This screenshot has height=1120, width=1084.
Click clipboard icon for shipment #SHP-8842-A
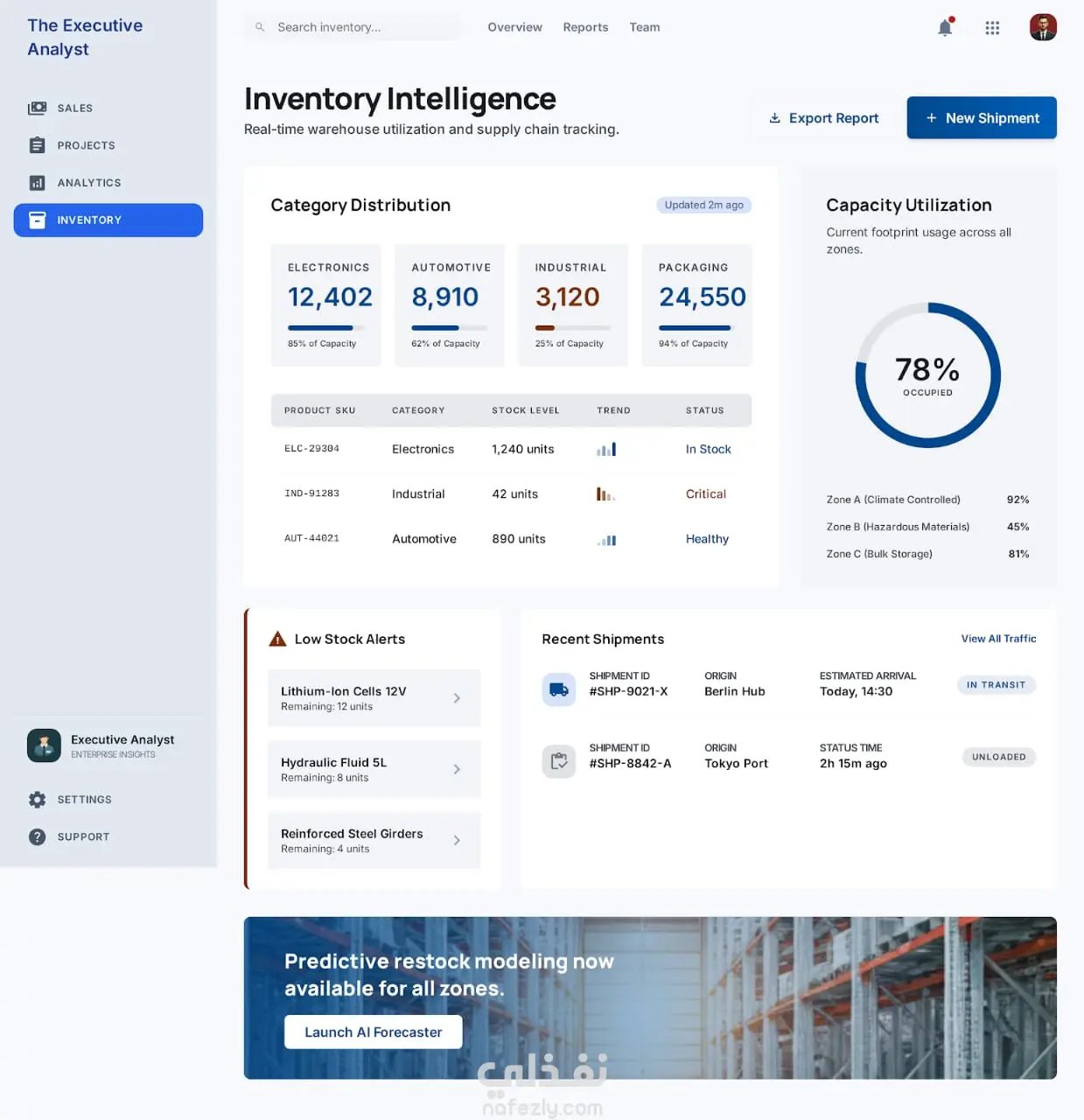click(x=559, y=761)
